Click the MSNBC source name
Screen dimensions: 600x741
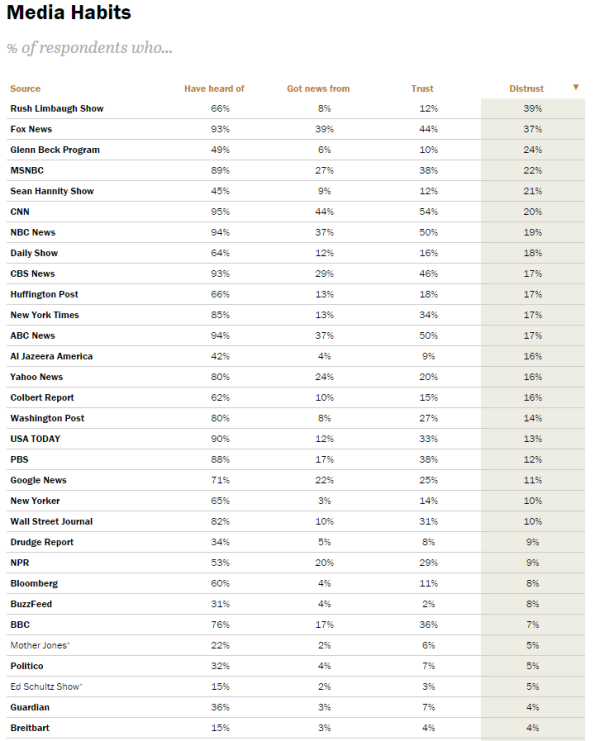point(25,170)
